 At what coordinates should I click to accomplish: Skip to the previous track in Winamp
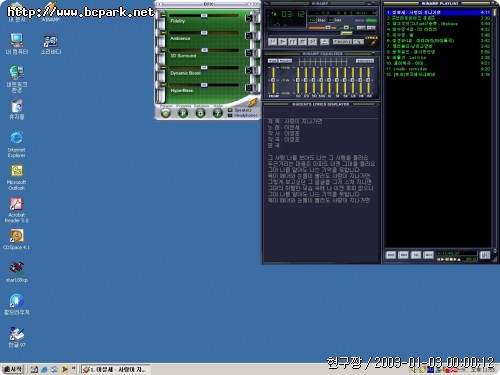[x=273, y=42]
